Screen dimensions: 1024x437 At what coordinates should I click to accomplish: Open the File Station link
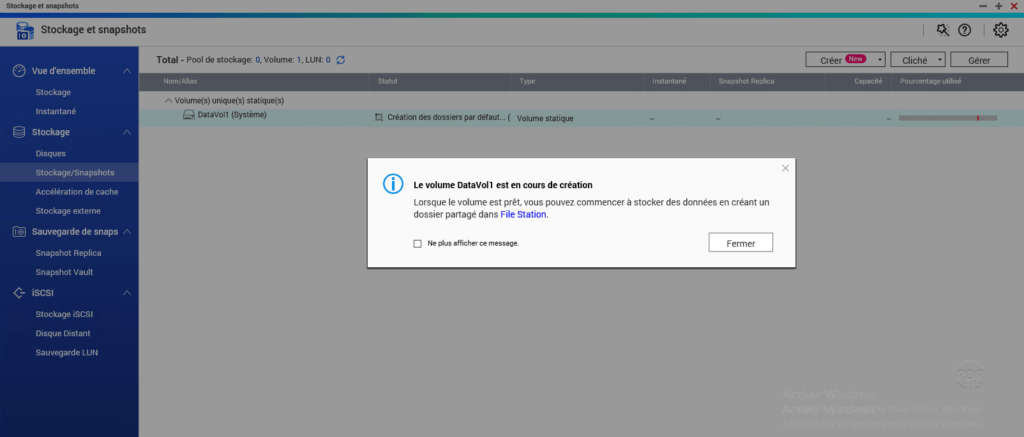tap(524, 214)
